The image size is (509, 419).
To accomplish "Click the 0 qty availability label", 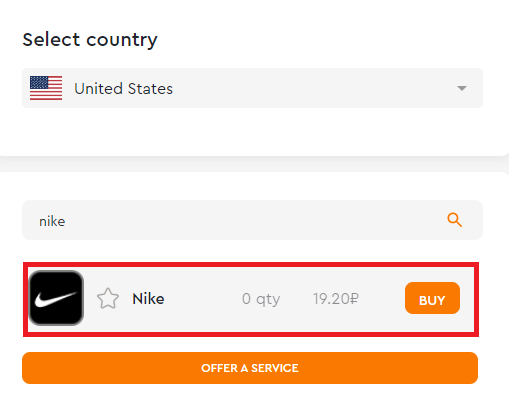I will 261,299.
